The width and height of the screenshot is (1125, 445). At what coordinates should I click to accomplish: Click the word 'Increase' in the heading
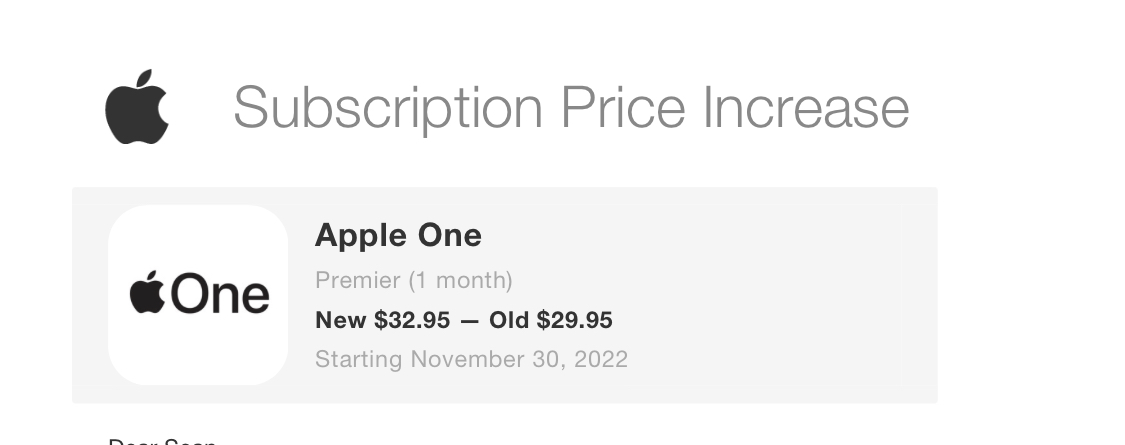click(x=806, y=107)
